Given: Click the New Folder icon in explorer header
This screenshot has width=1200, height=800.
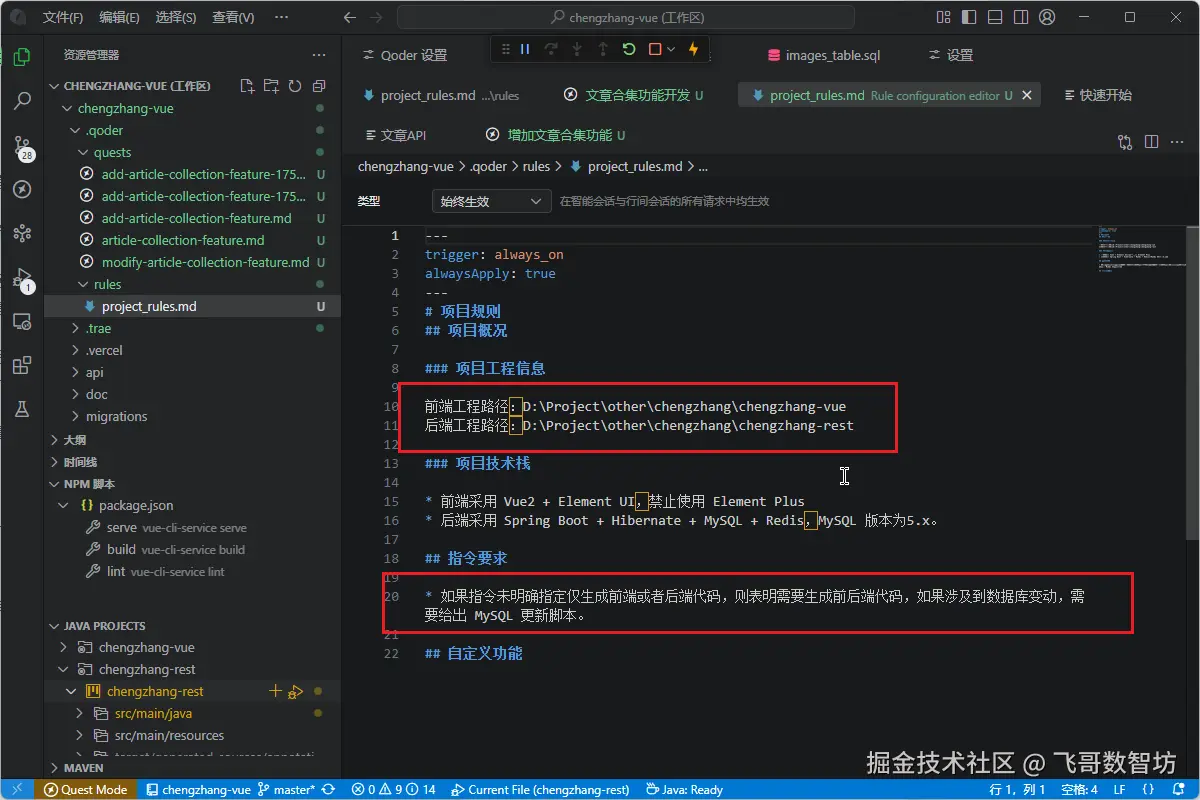Looking at the screenshot, I should point(271,86).
